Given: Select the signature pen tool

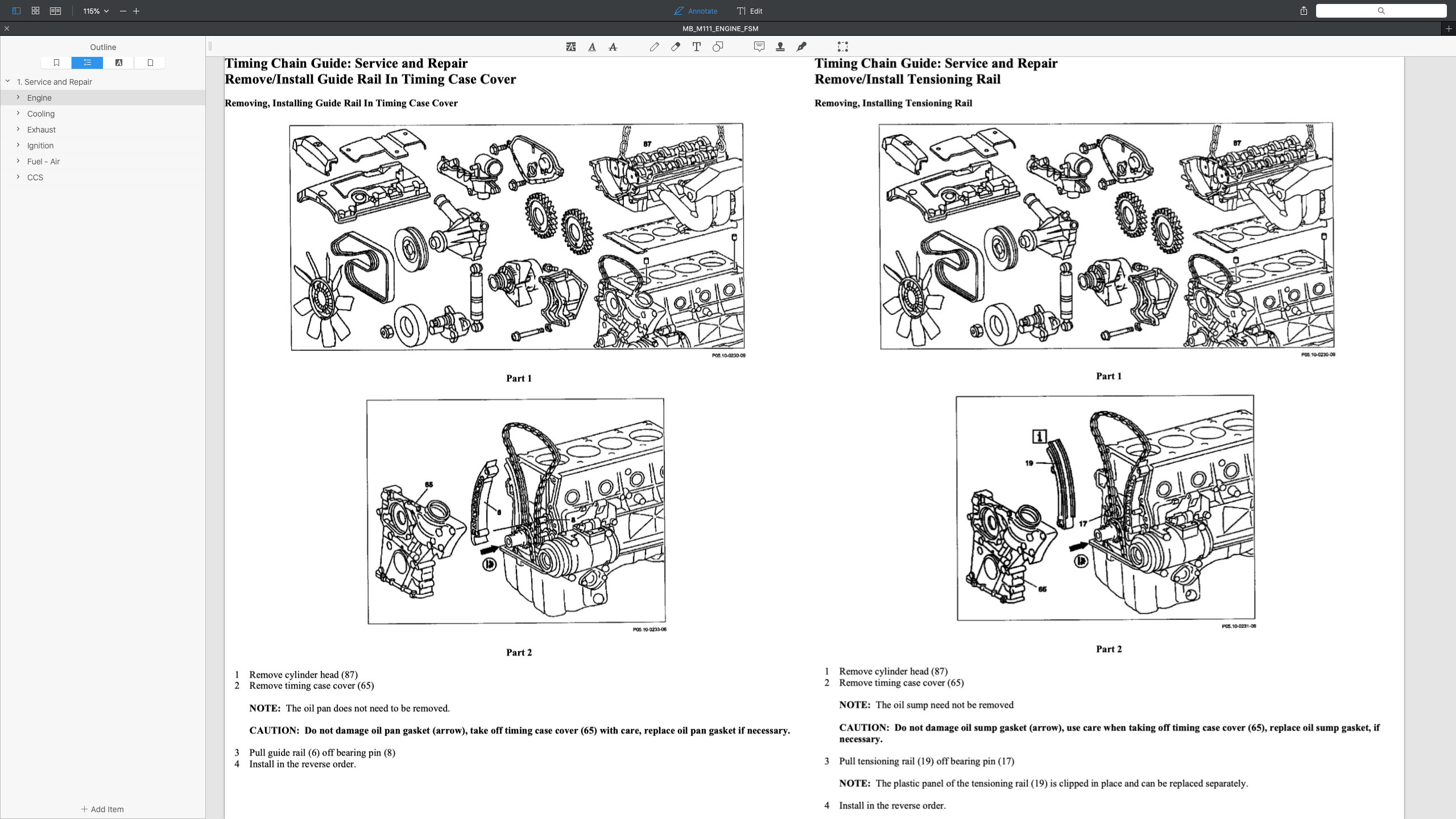Looking at the screenshot, I should click(801, 47).
